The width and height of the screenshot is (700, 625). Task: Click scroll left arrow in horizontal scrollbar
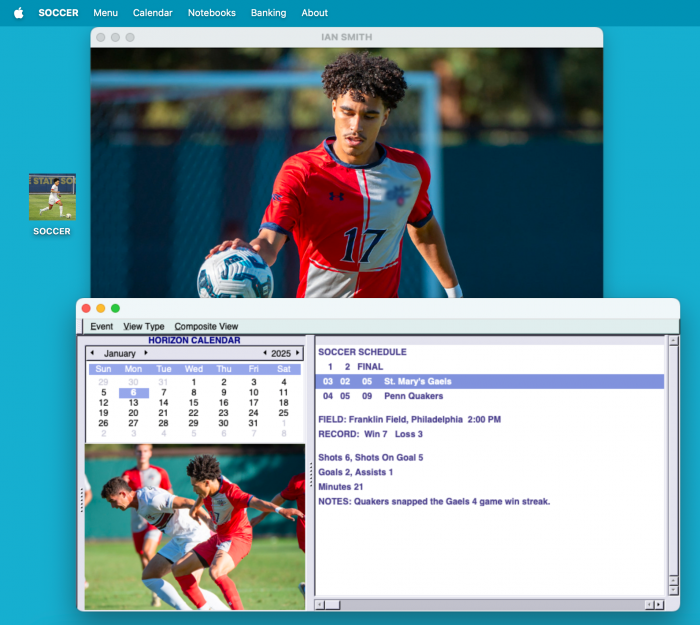click(321, 604)
